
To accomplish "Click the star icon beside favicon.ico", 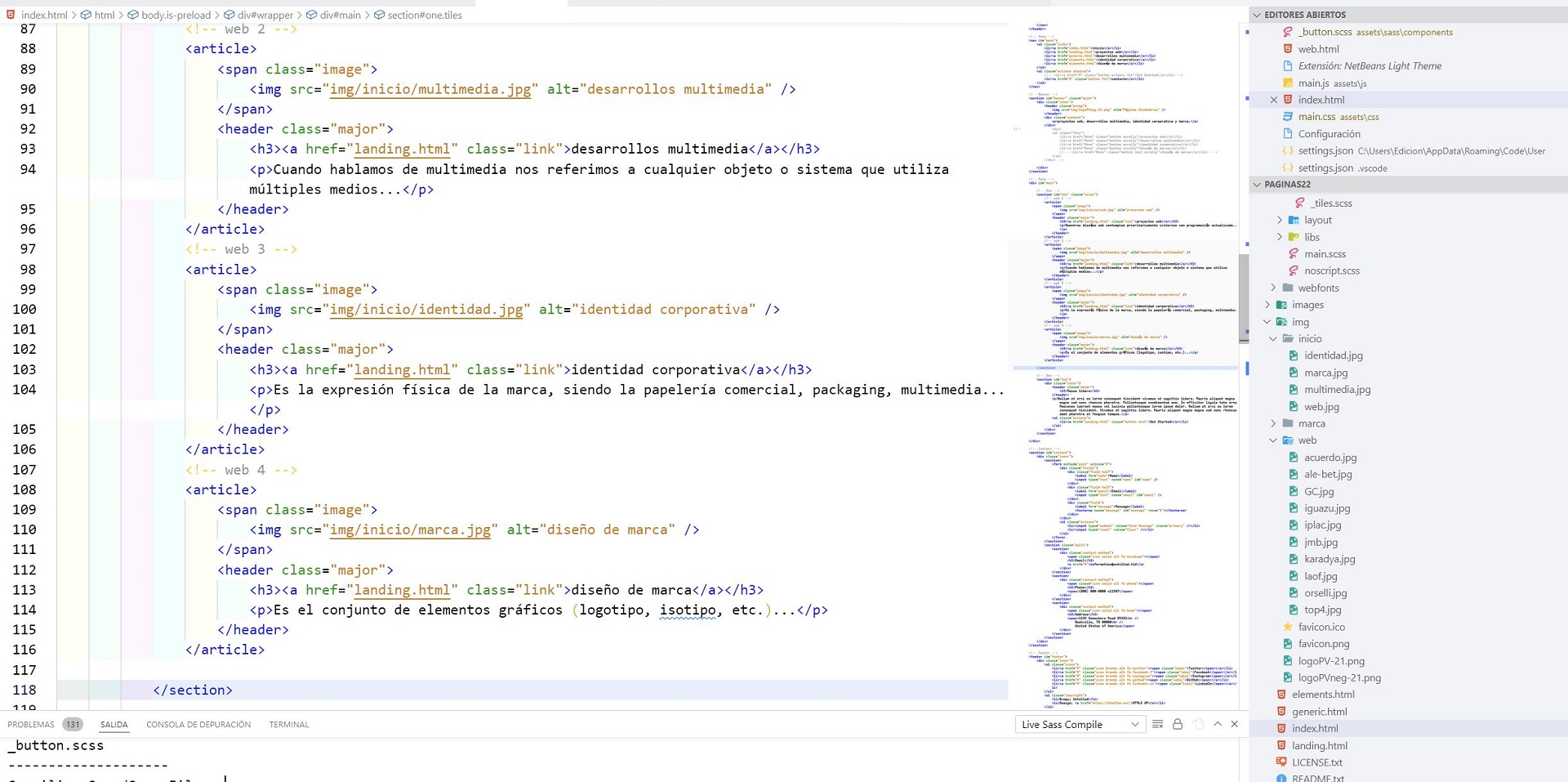I will pos(1286,627).
